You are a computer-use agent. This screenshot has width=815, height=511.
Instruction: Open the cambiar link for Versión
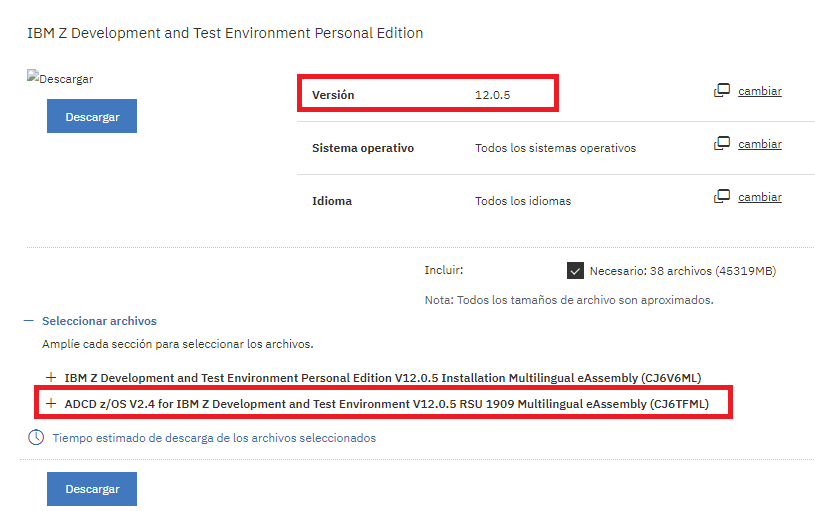pos(760,91)
